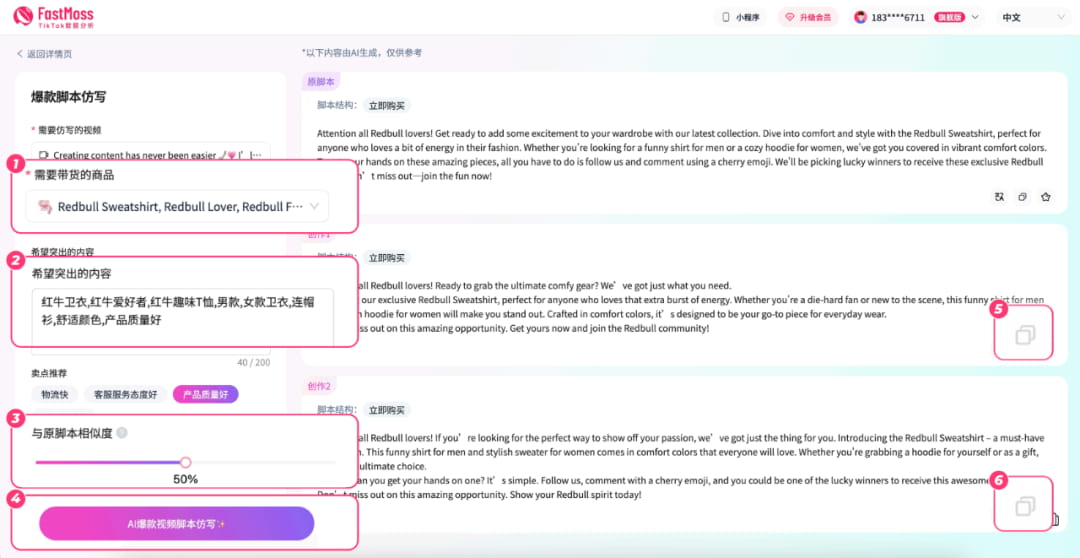
Task: Go back via 返回详情页 link
Action: tap(44, 54)
